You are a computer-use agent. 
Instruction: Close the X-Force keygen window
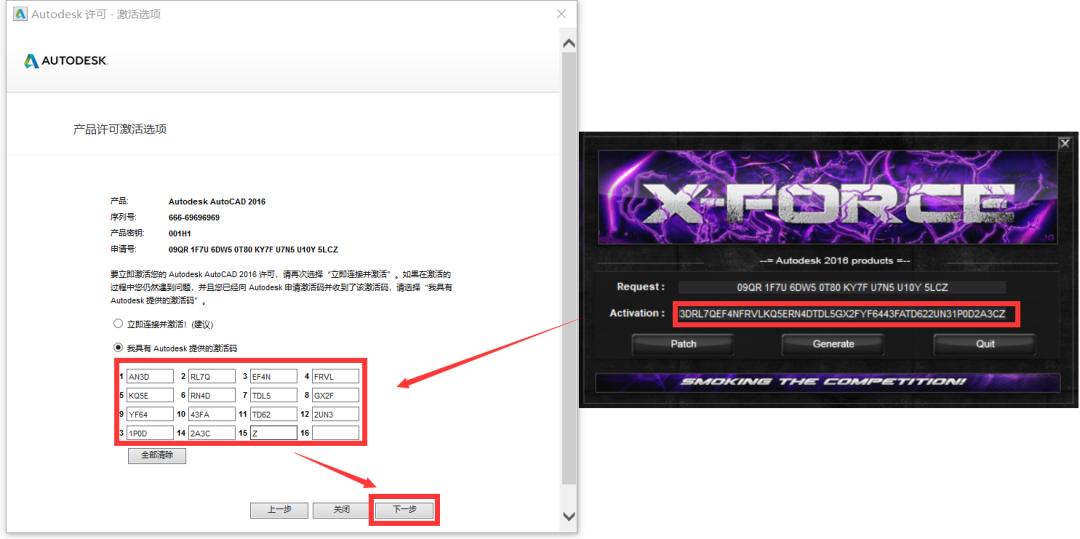point(1065,143)
